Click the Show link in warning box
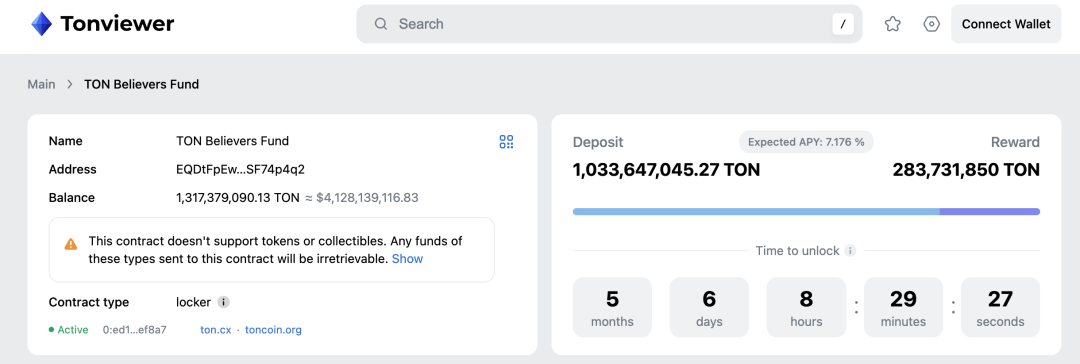Screen dimensions: 1080x364 pyautogui.click(x=407, y=259)
